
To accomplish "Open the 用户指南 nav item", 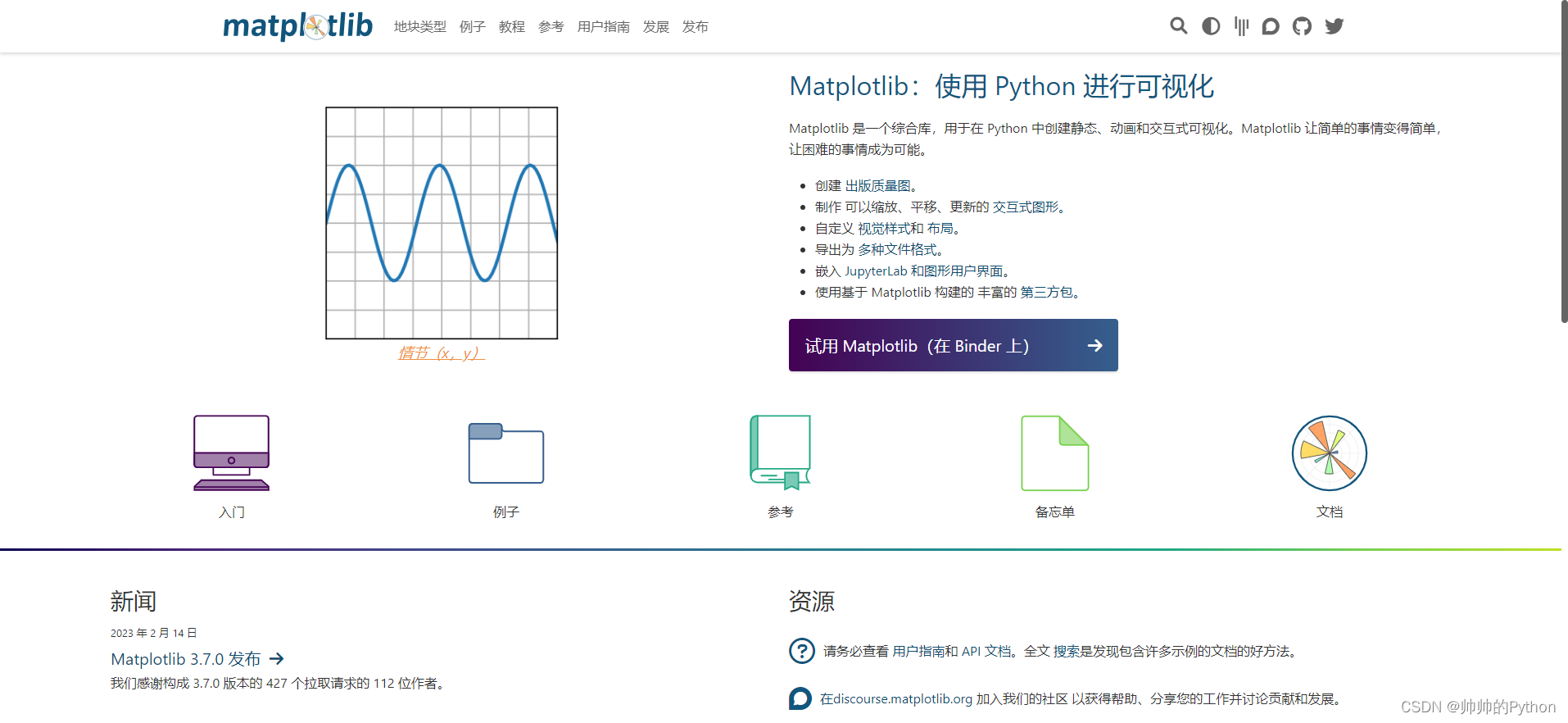I will (x=604, y=27).
